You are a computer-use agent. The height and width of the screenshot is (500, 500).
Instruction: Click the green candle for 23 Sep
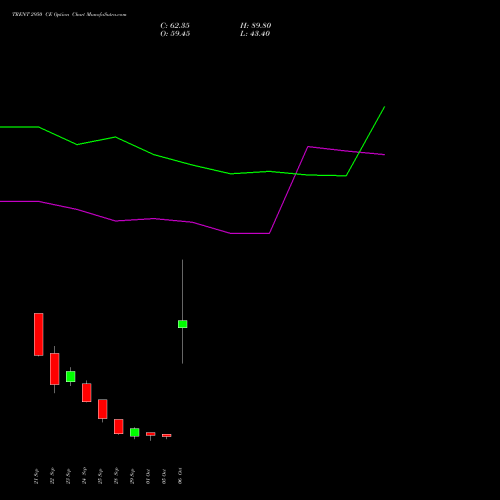point(71,376)
